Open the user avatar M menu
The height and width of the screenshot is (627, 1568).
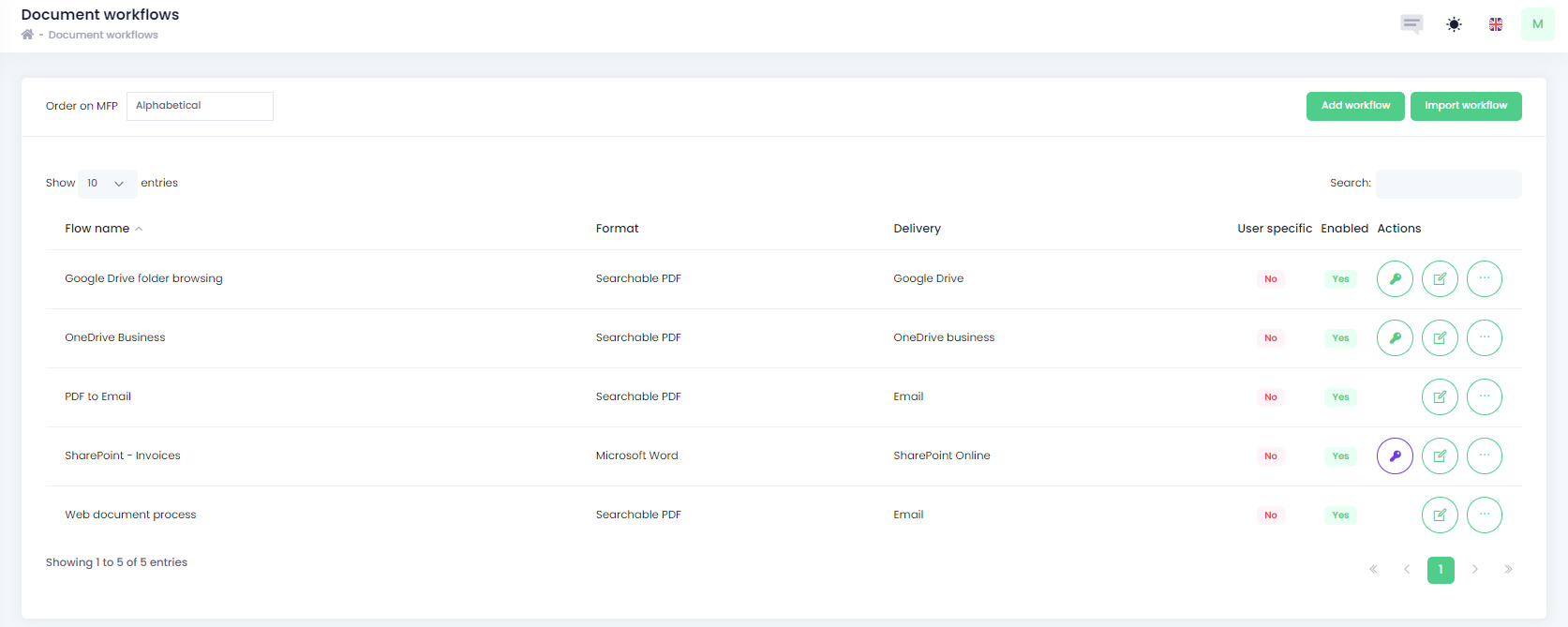[1537, 24]
